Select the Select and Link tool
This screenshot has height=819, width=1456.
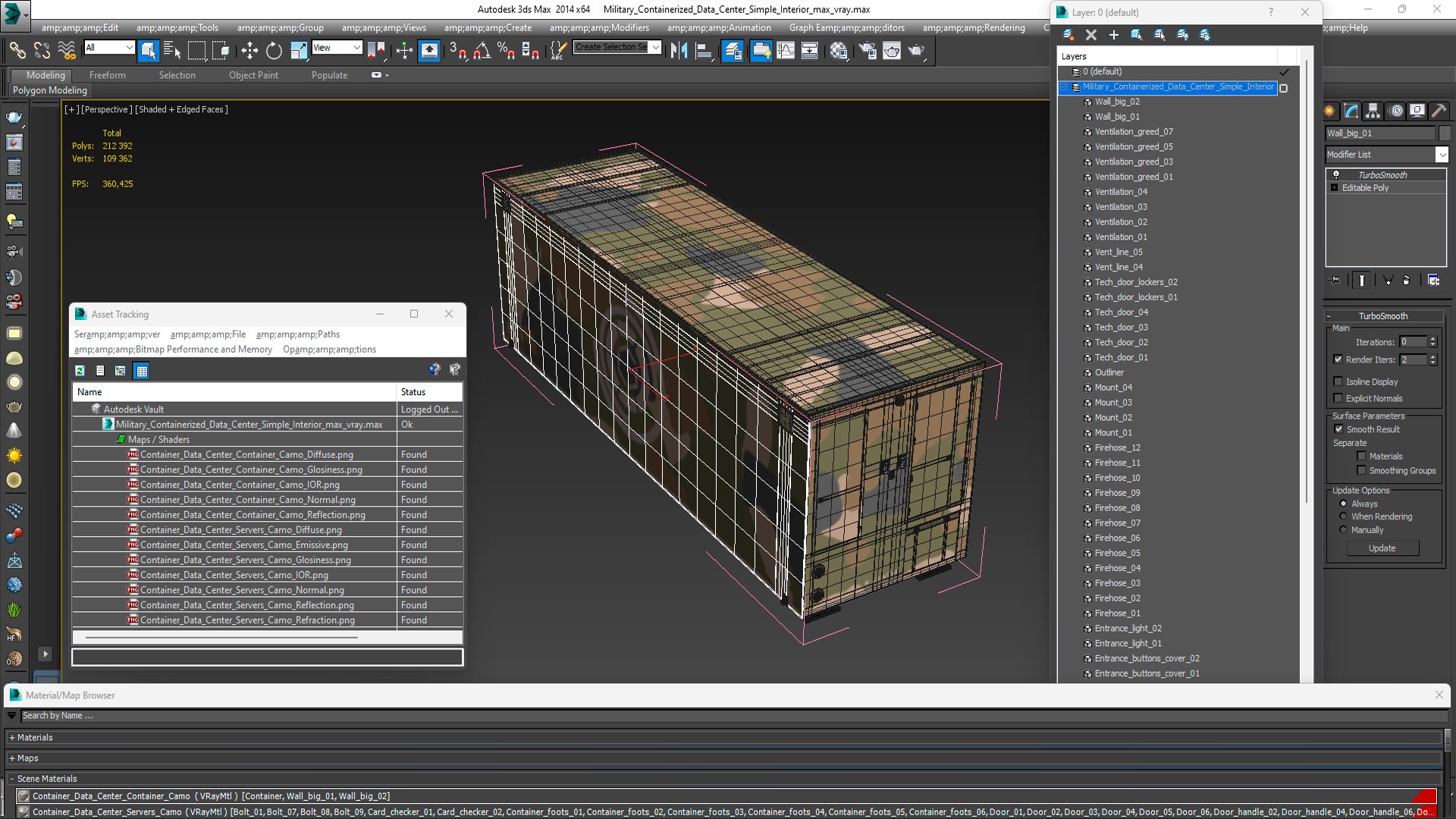17,51
